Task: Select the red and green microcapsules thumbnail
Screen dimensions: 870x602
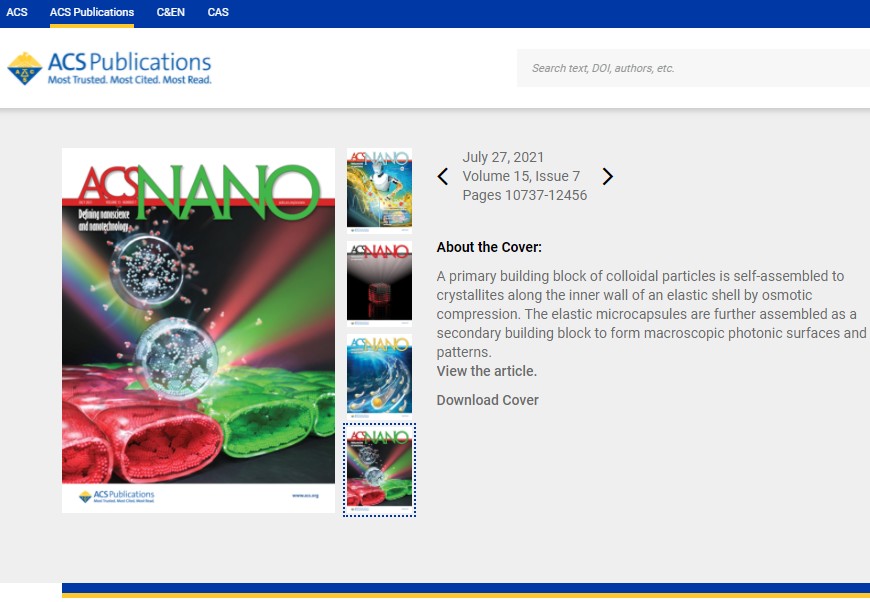Action: tap(380, 470)
